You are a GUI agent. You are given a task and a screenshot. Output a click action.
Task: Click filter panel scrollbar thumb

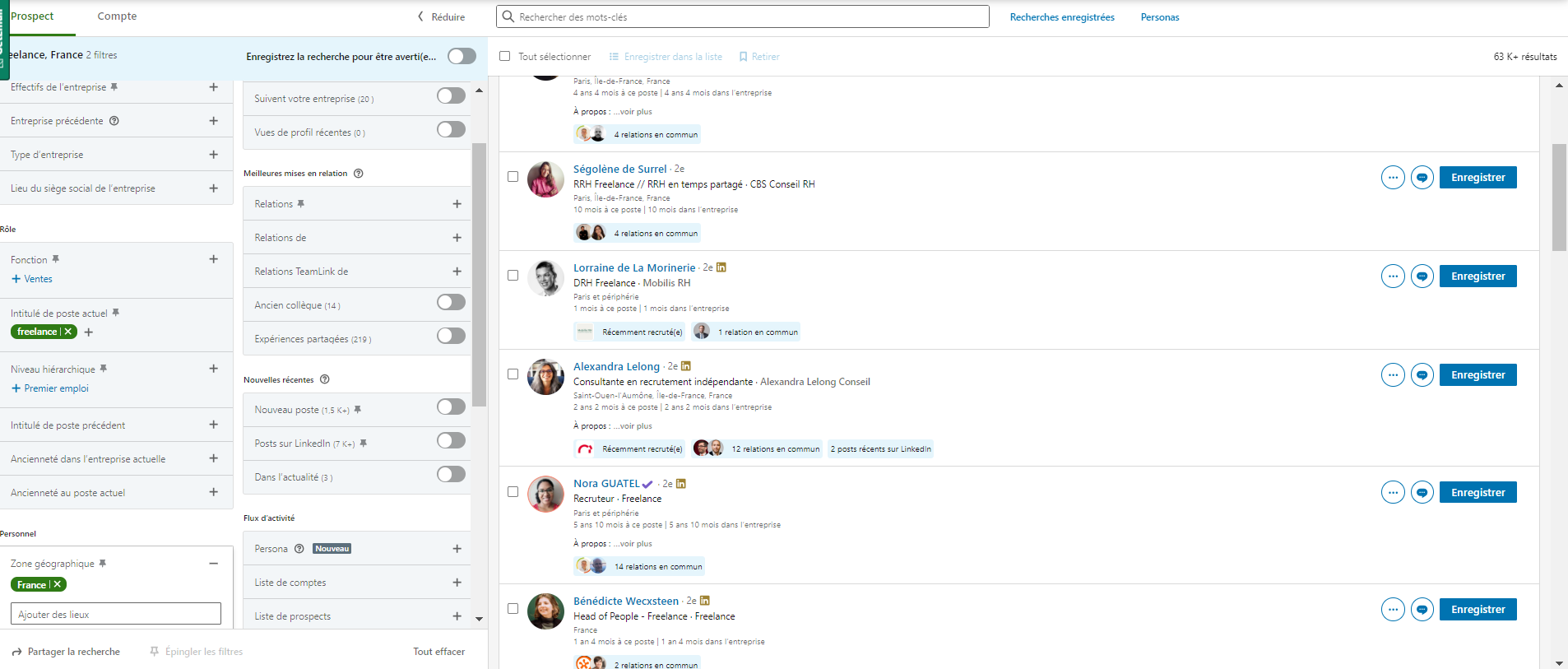[x=479, y=275]
